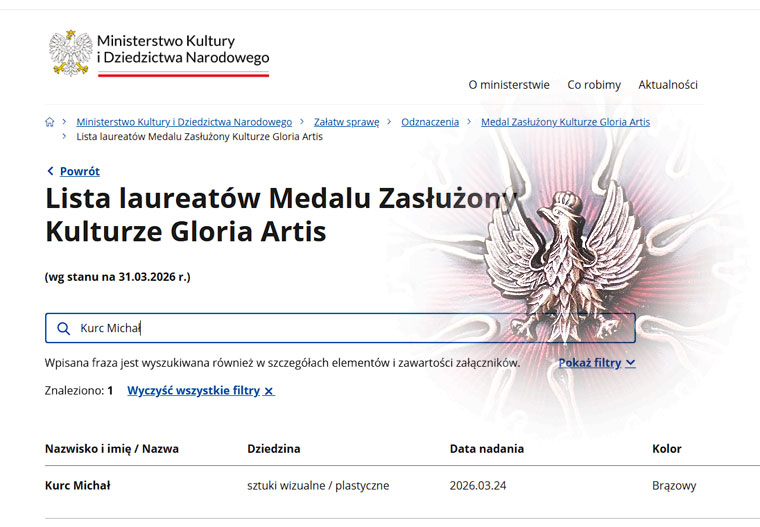Click the Nazwisko i imię column header
This screenshot has height=527, width=760.
pos(112,449)
